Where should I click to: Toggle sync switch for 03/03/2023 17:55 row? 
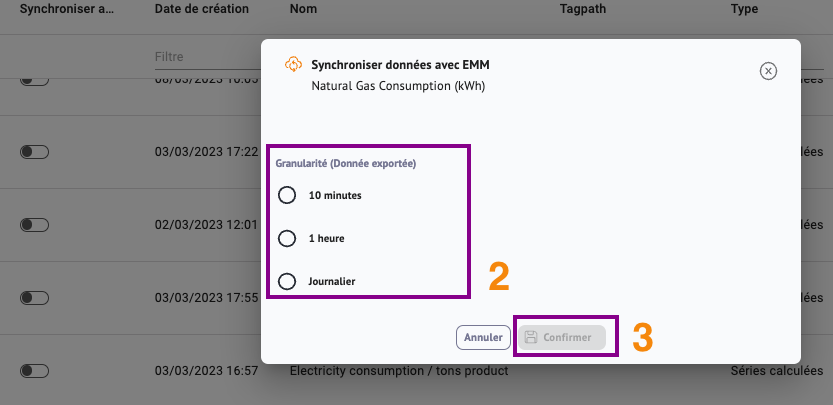[34, 298]
